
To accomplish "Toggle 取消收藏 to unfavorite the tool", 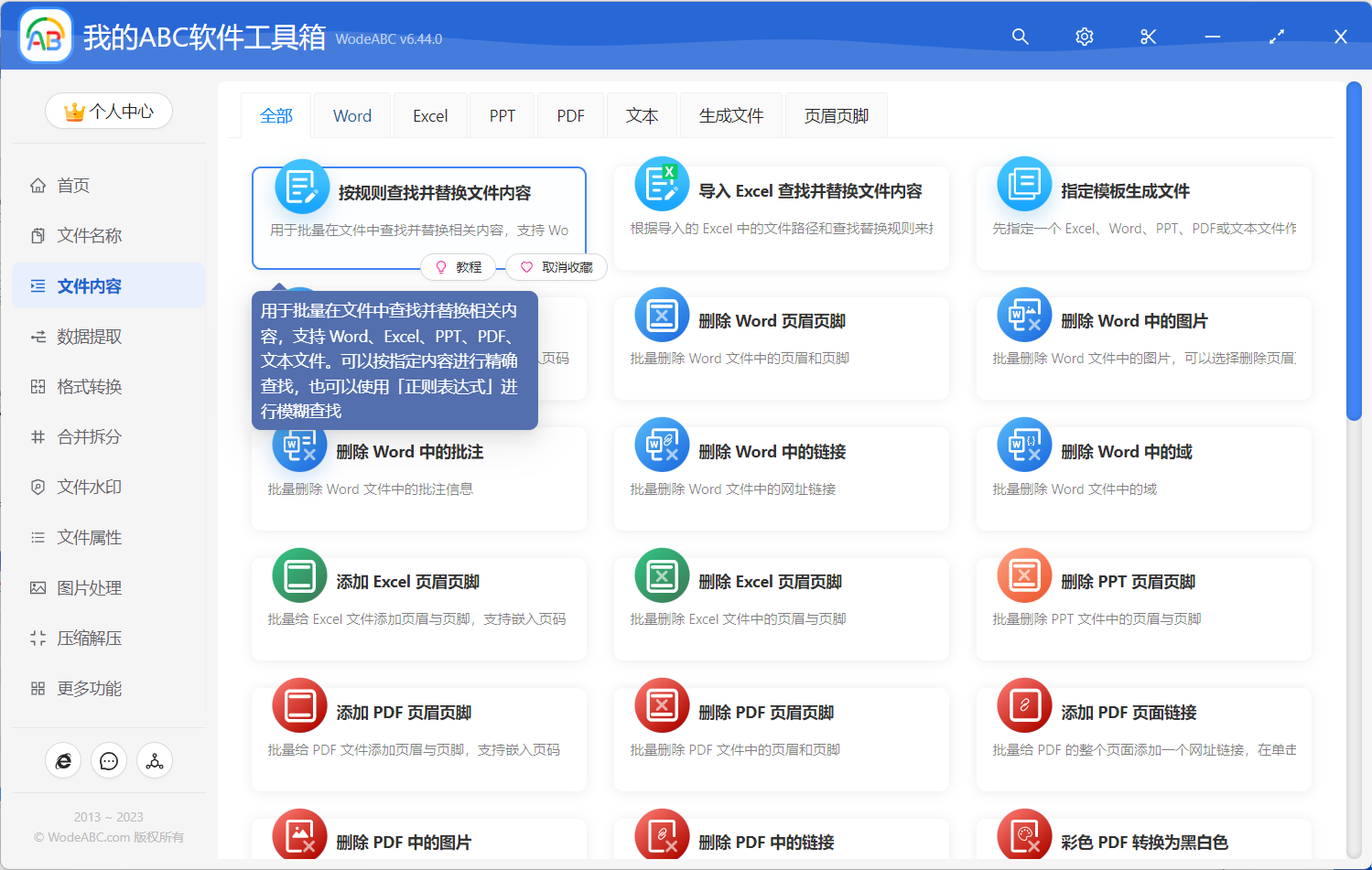I will click(556, 267).
